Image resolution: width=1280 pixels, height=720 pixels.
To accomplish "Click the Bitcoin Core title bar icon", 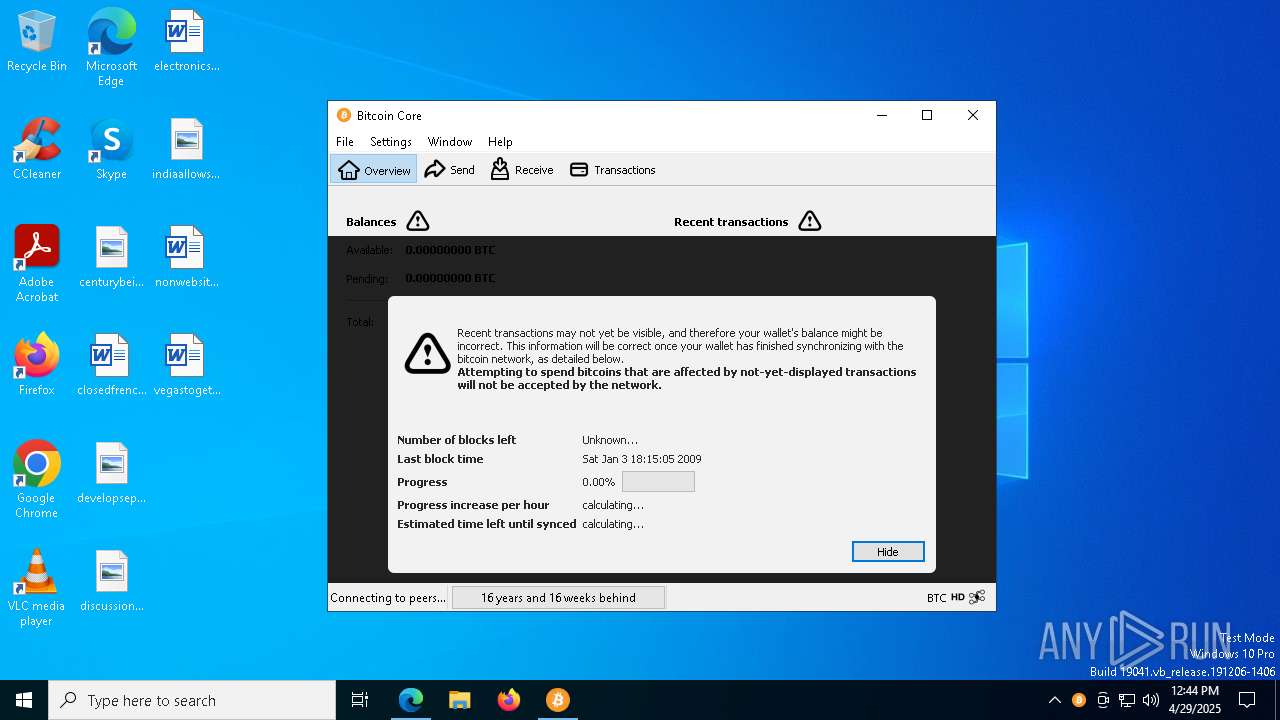I will [x=344, y=115].
